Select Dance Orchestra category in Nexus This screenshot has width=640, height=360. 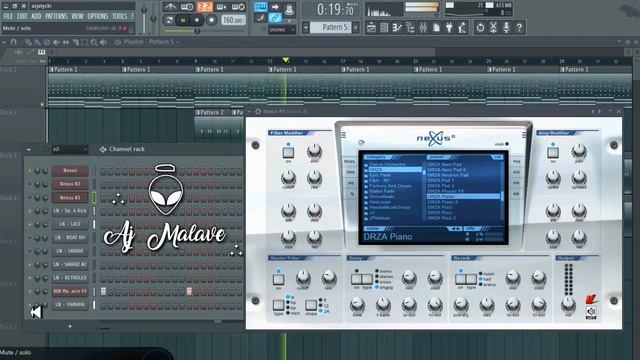click(387, 164)
